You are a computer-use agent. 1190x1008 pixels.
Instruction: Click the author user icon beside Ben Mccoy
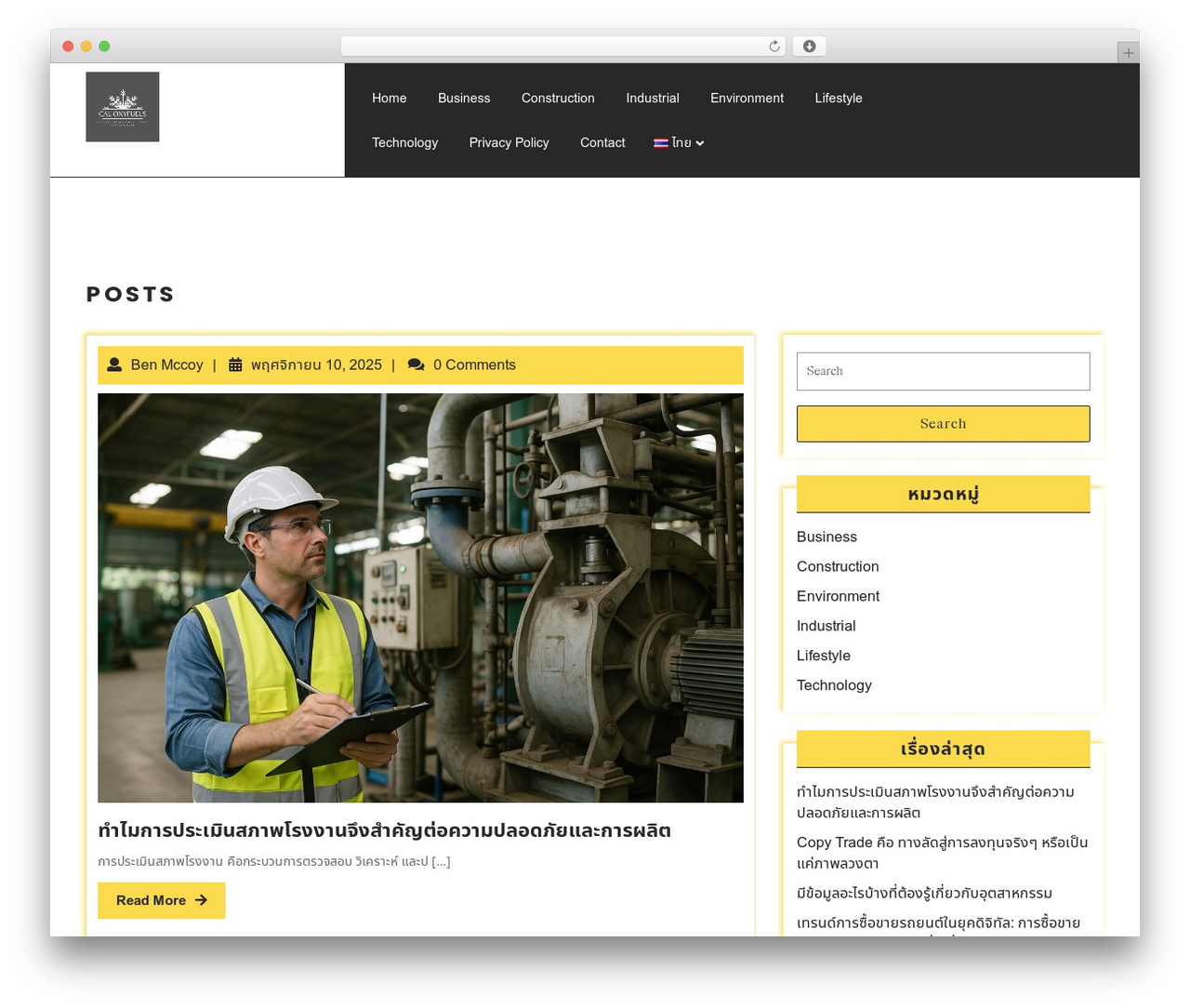(114, 365)
